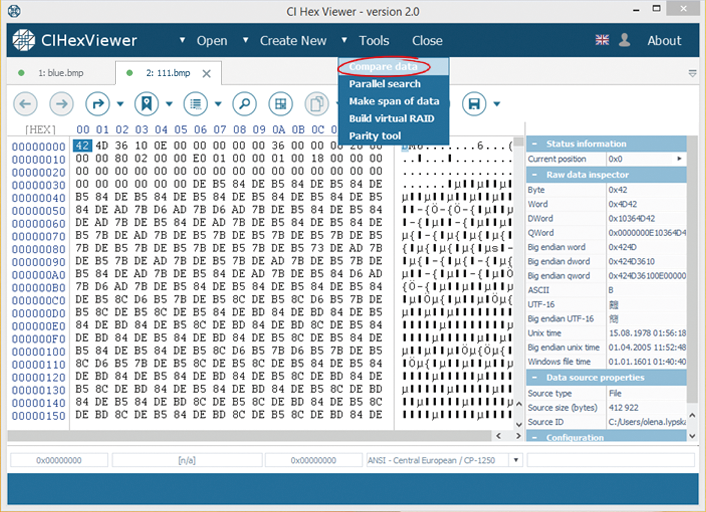The image size is (706, 512).
Task: Click the user profile icon
Action: (x=625, y=40)
